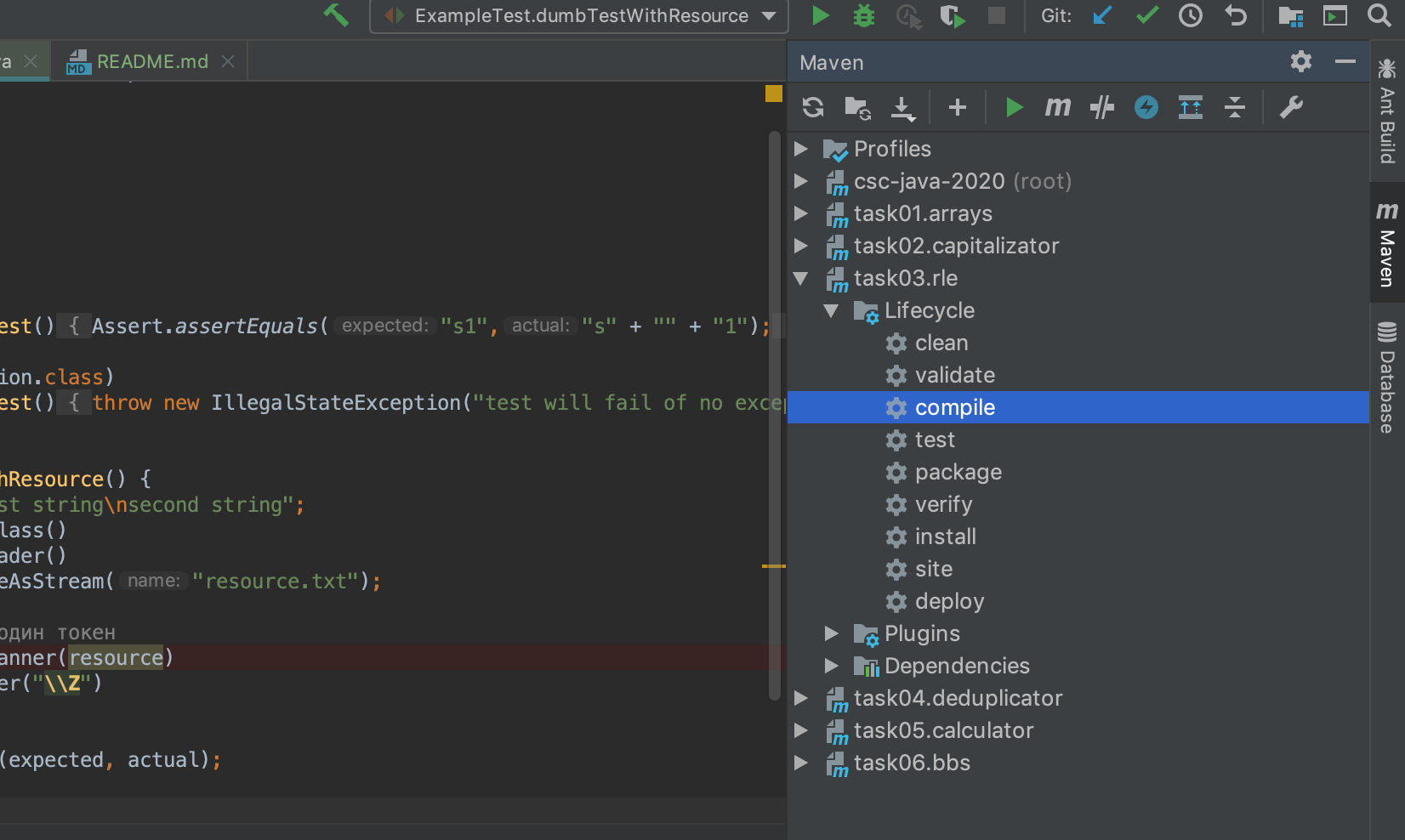Toggle Skip Tests mode lightning icon

point(1146,107)
